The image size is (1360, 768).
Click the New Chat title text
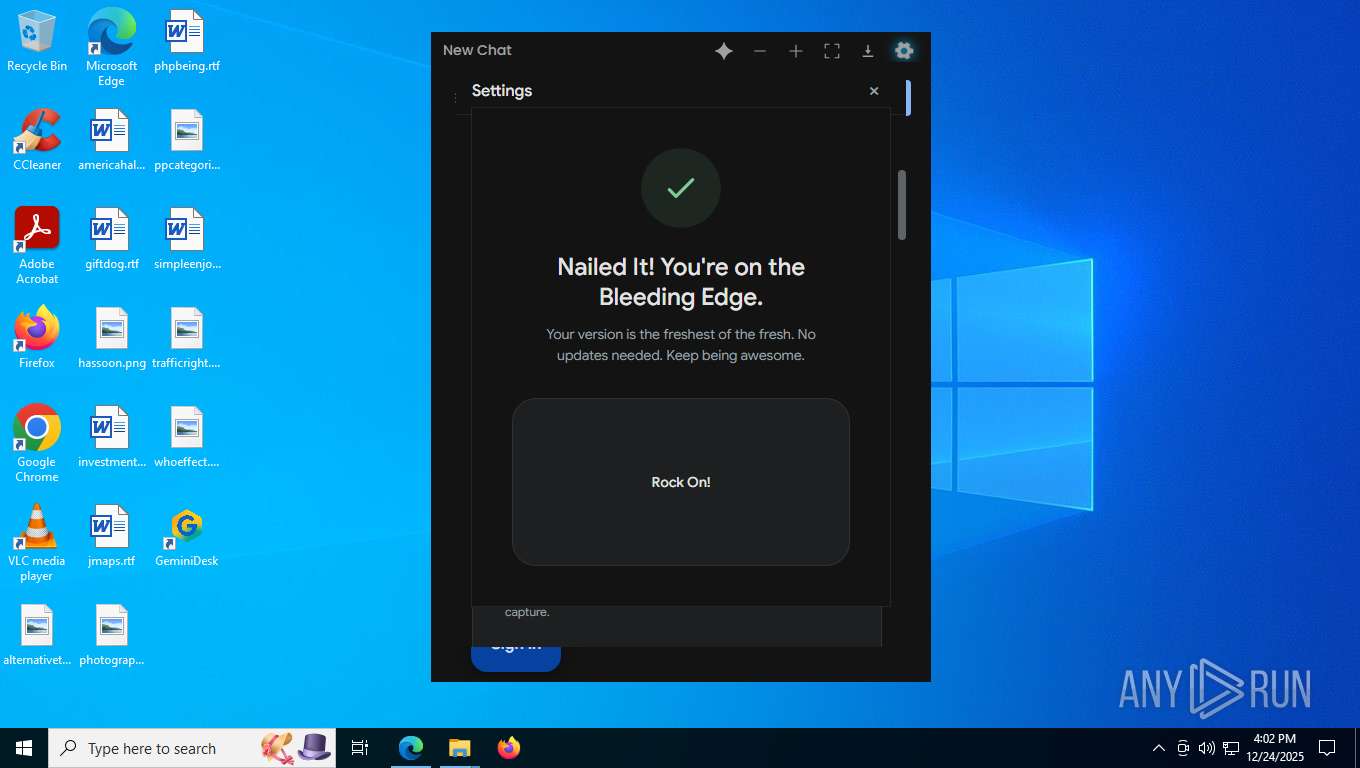tap(477, 50)
